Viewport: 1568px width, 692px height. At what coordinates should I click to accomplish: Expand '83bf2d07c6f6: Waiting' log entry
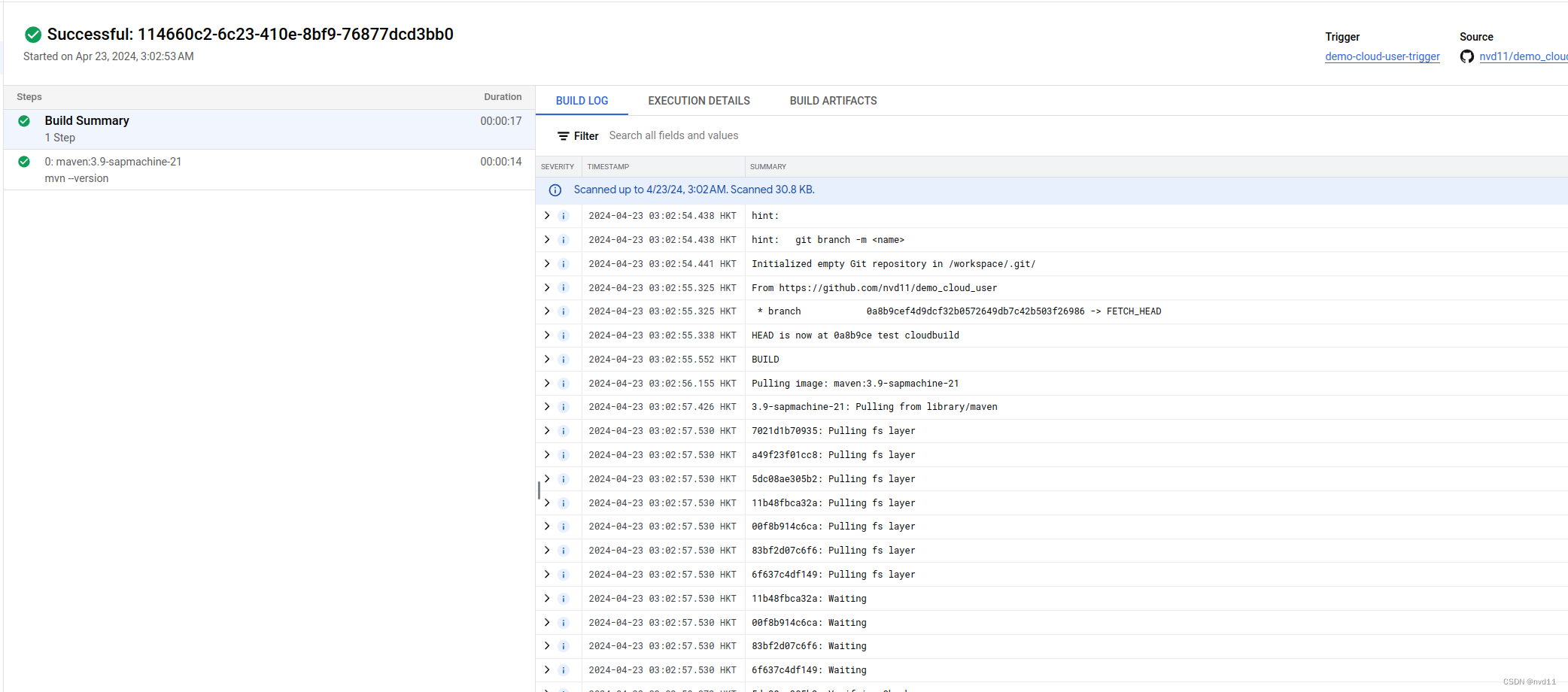click(x=547, y=646)
